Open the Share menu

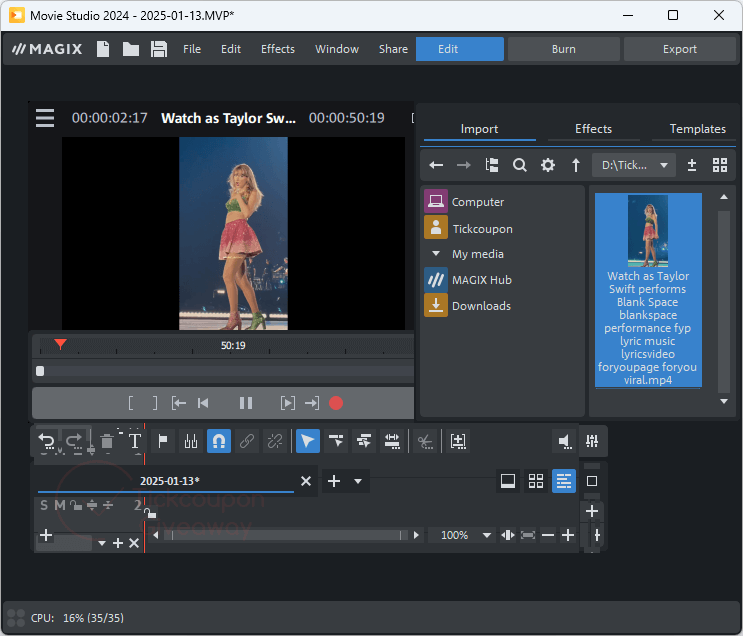pos(393,49)
